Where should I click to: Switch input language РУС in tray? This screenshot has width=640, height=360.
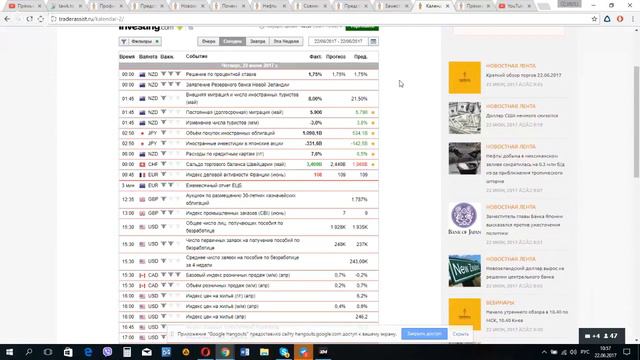tap(585, 352)
